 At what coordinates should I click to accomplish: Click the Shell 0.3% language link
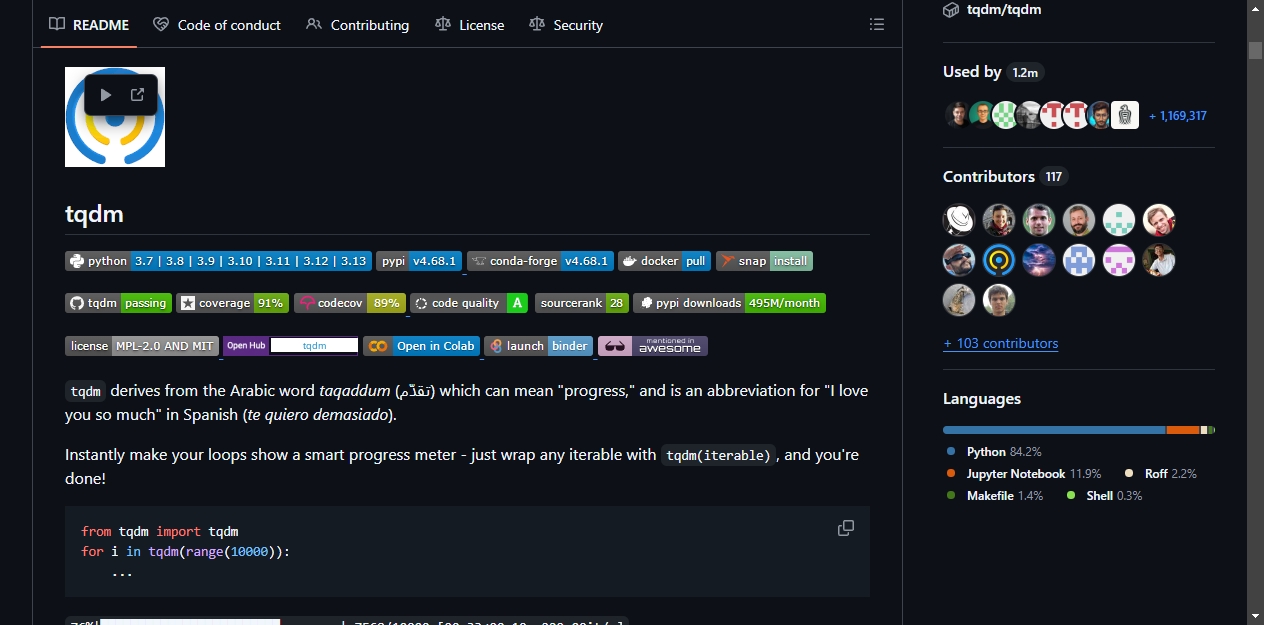click(1105, 496)
